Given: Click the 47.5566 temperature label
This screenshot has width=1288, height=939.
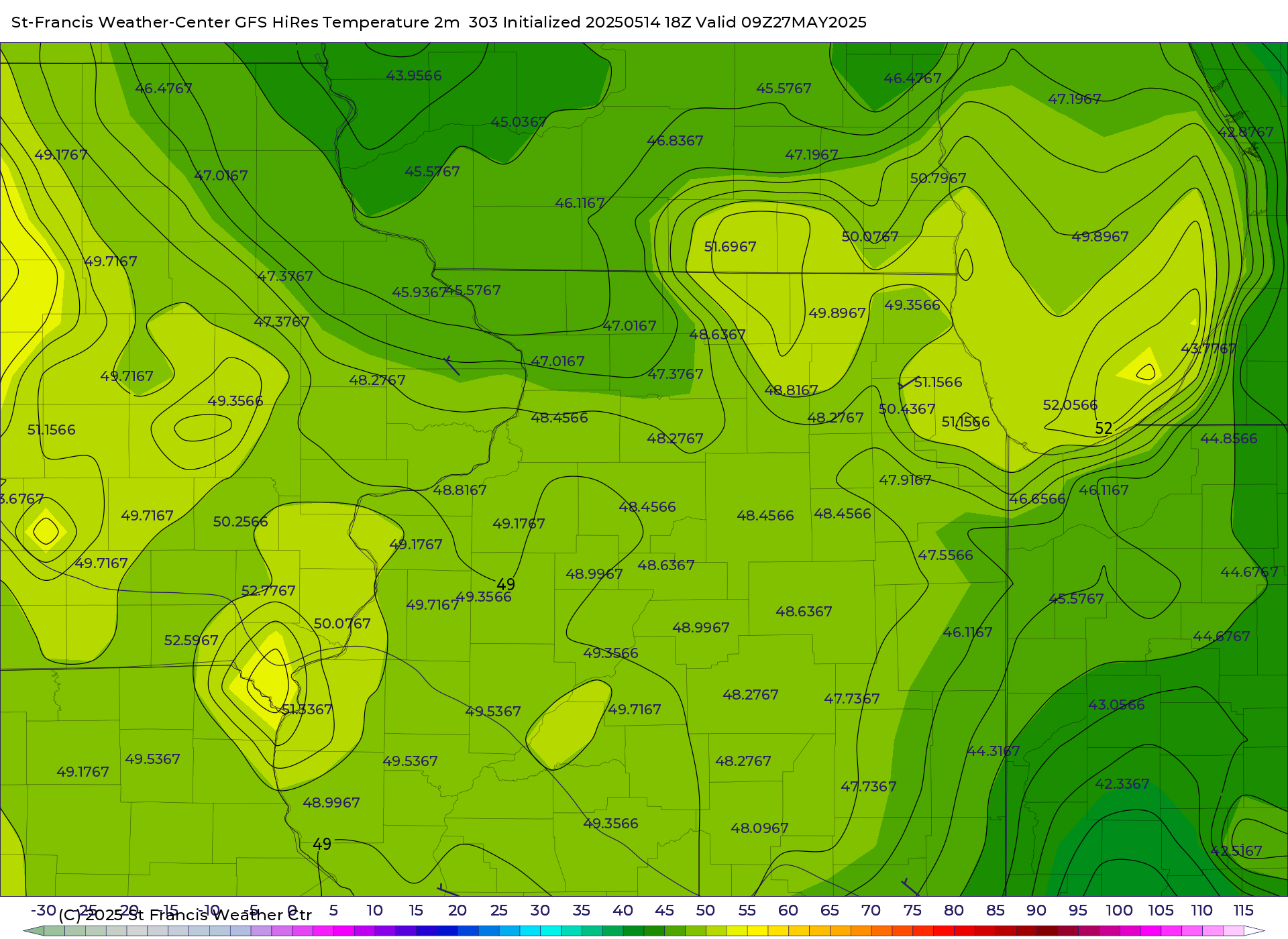Looking at the screenshot, I should (x=945, y=555).
